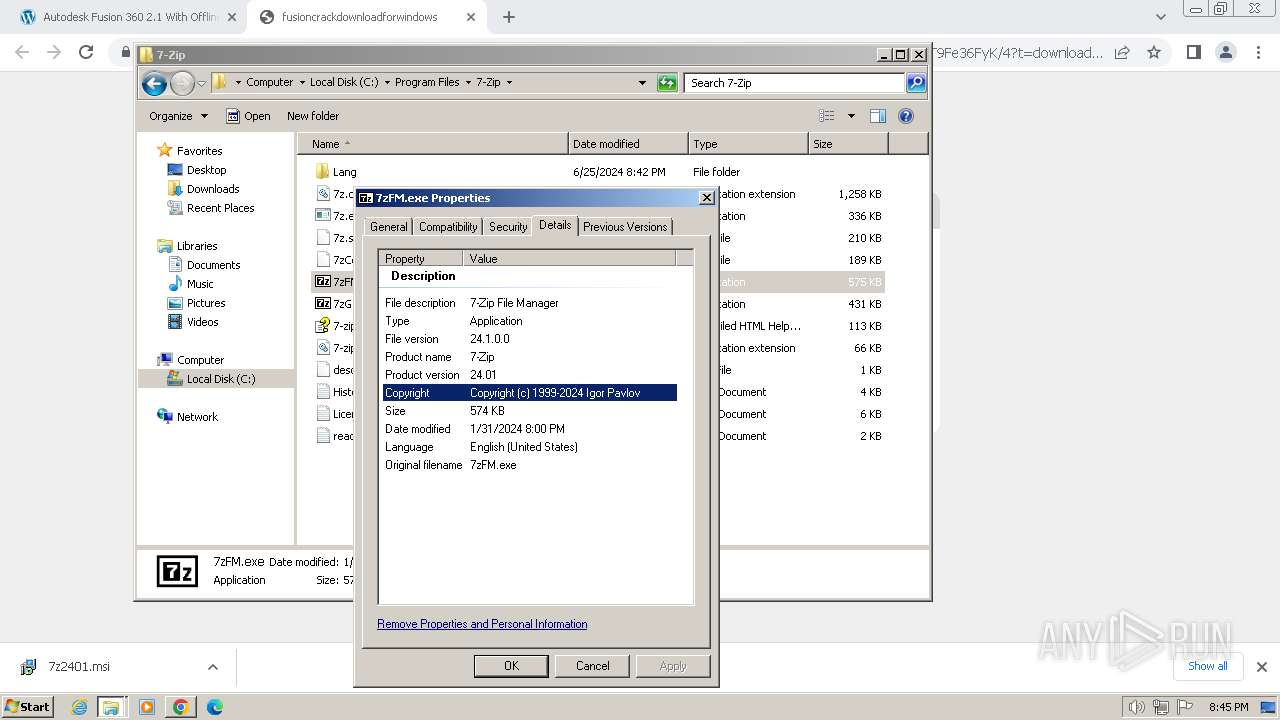
Task: Select the 7-zip help file icon
Action: [x=322, y=326]
